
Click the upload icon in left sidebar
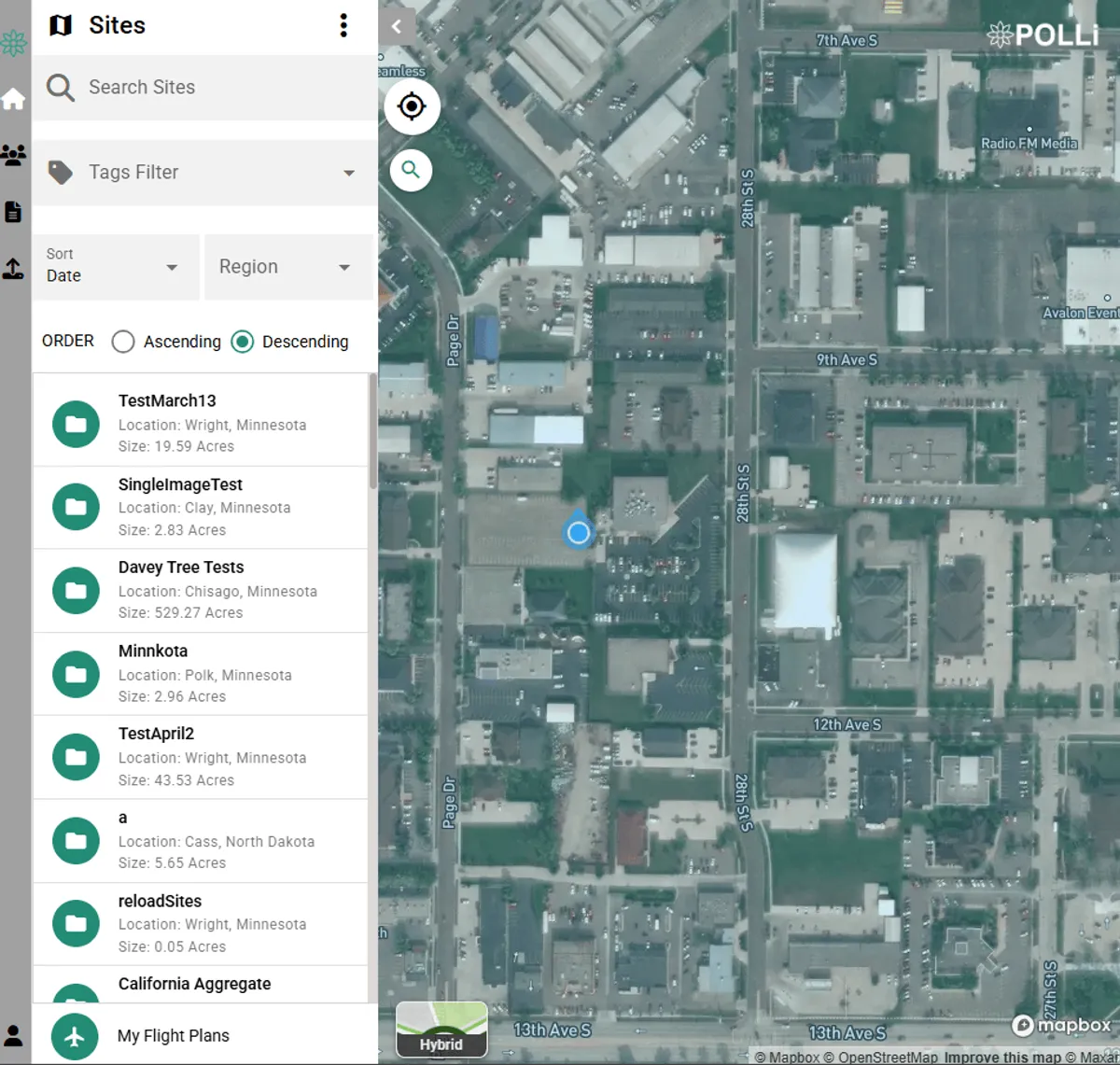pyautogui.click(x=14, y=269)
